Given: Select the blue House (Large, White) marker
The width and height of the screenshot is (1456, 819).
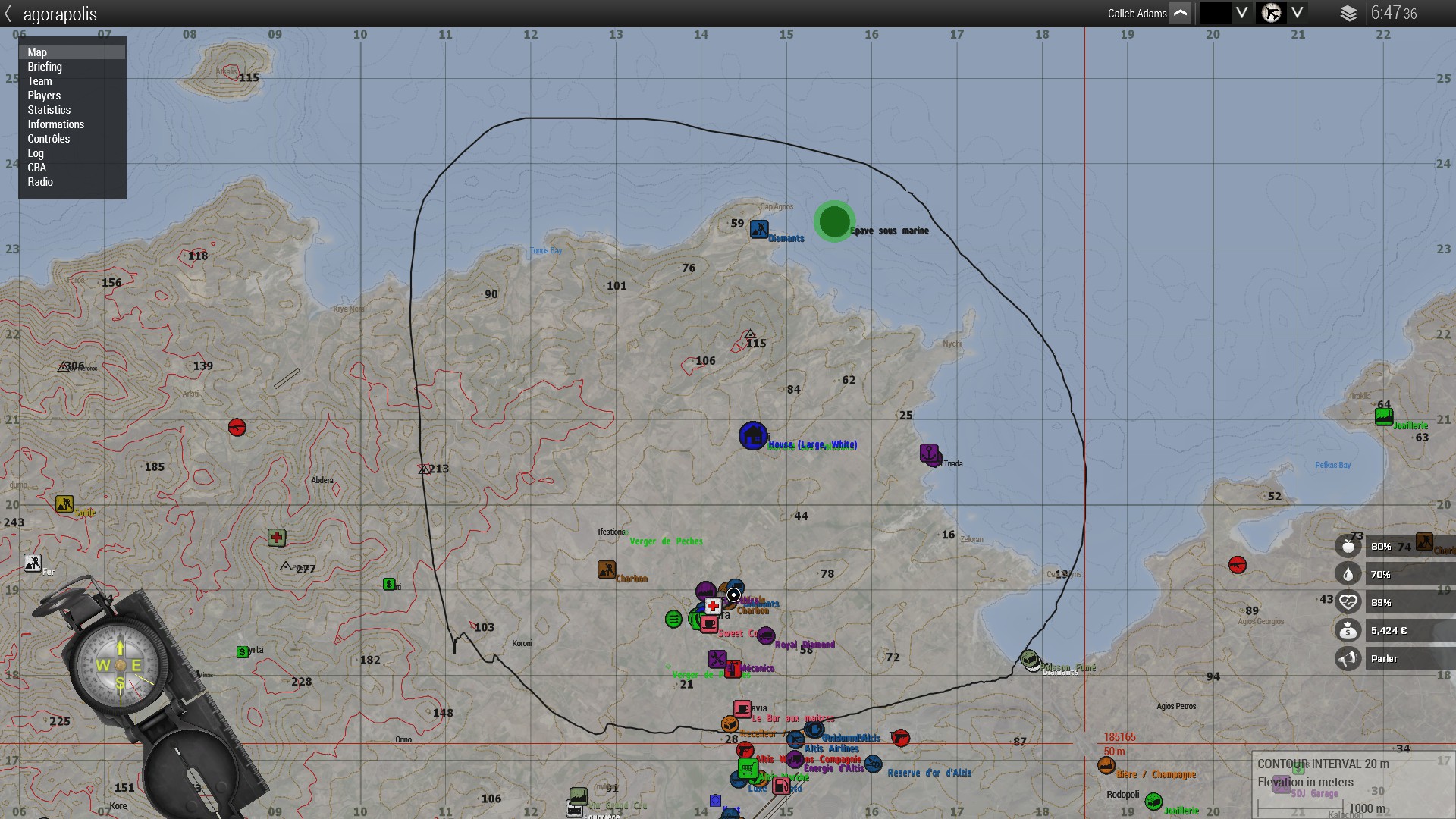Looking at the screenshot, I should pos(753,436).
